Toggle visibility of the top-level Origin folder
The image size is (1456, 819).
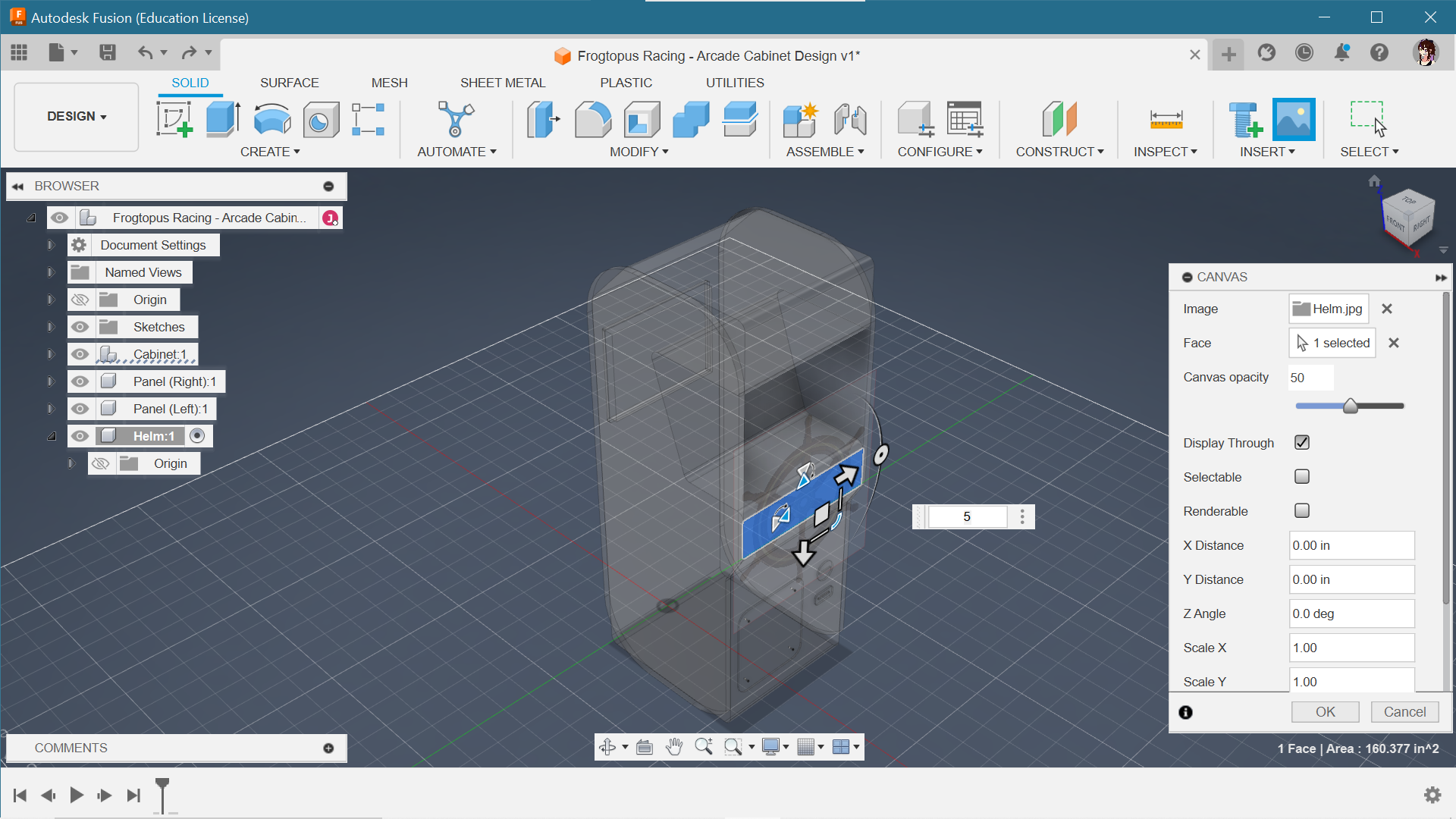pos(80,300)
